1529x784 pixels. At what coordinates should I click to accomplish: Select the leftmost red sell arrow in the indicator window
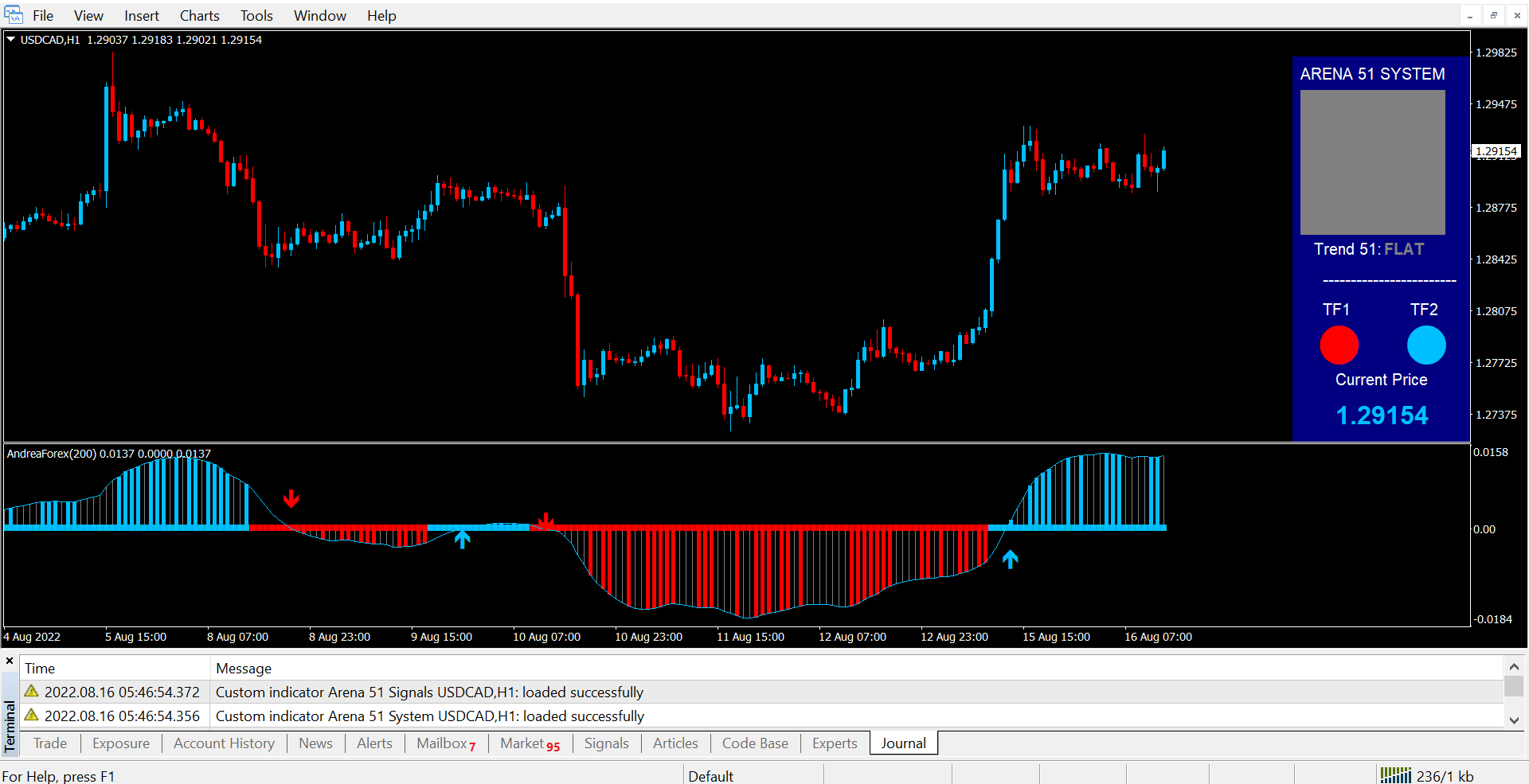291,498
